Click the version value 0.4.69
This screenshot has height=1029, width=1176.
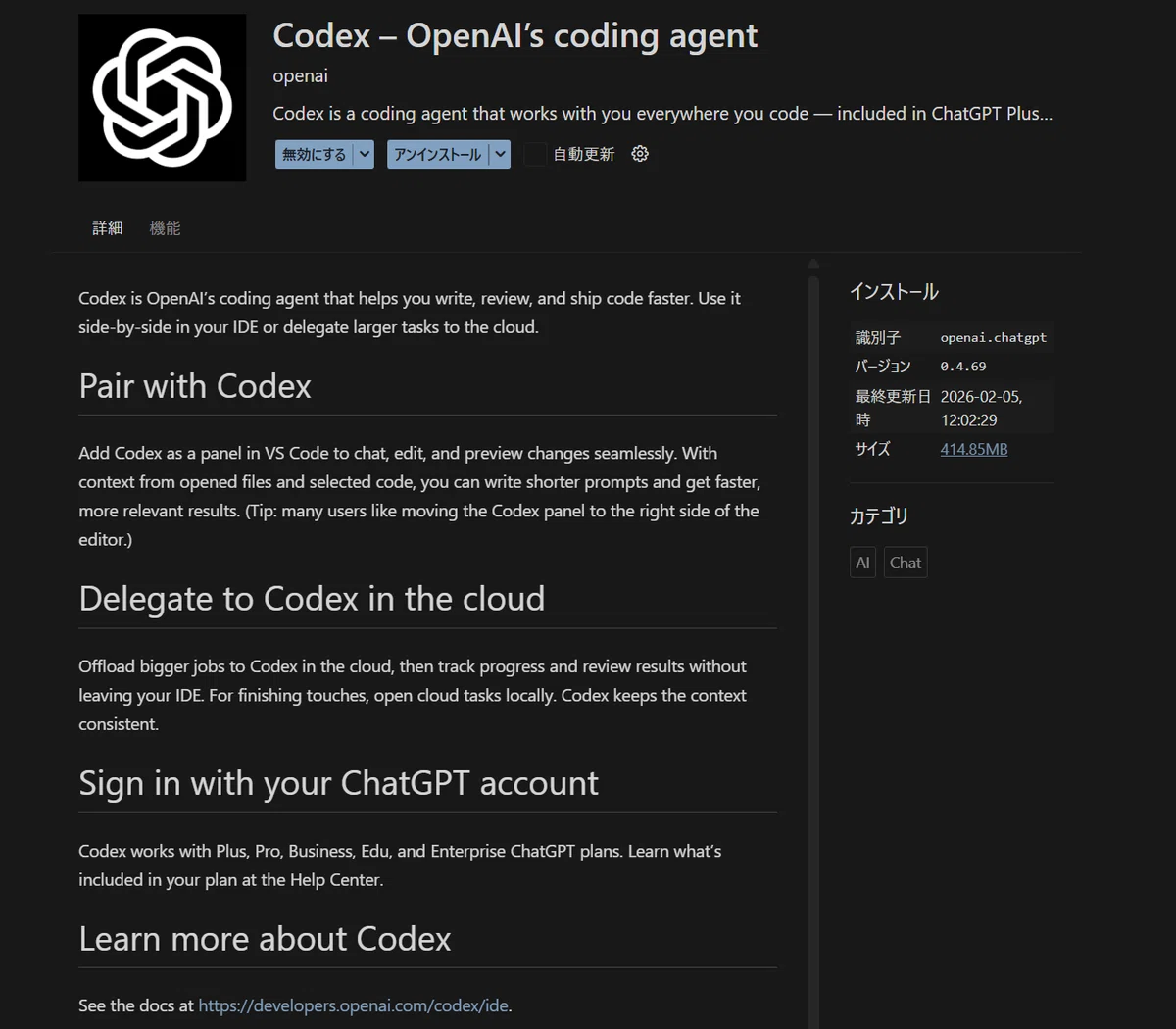(963, 366)
